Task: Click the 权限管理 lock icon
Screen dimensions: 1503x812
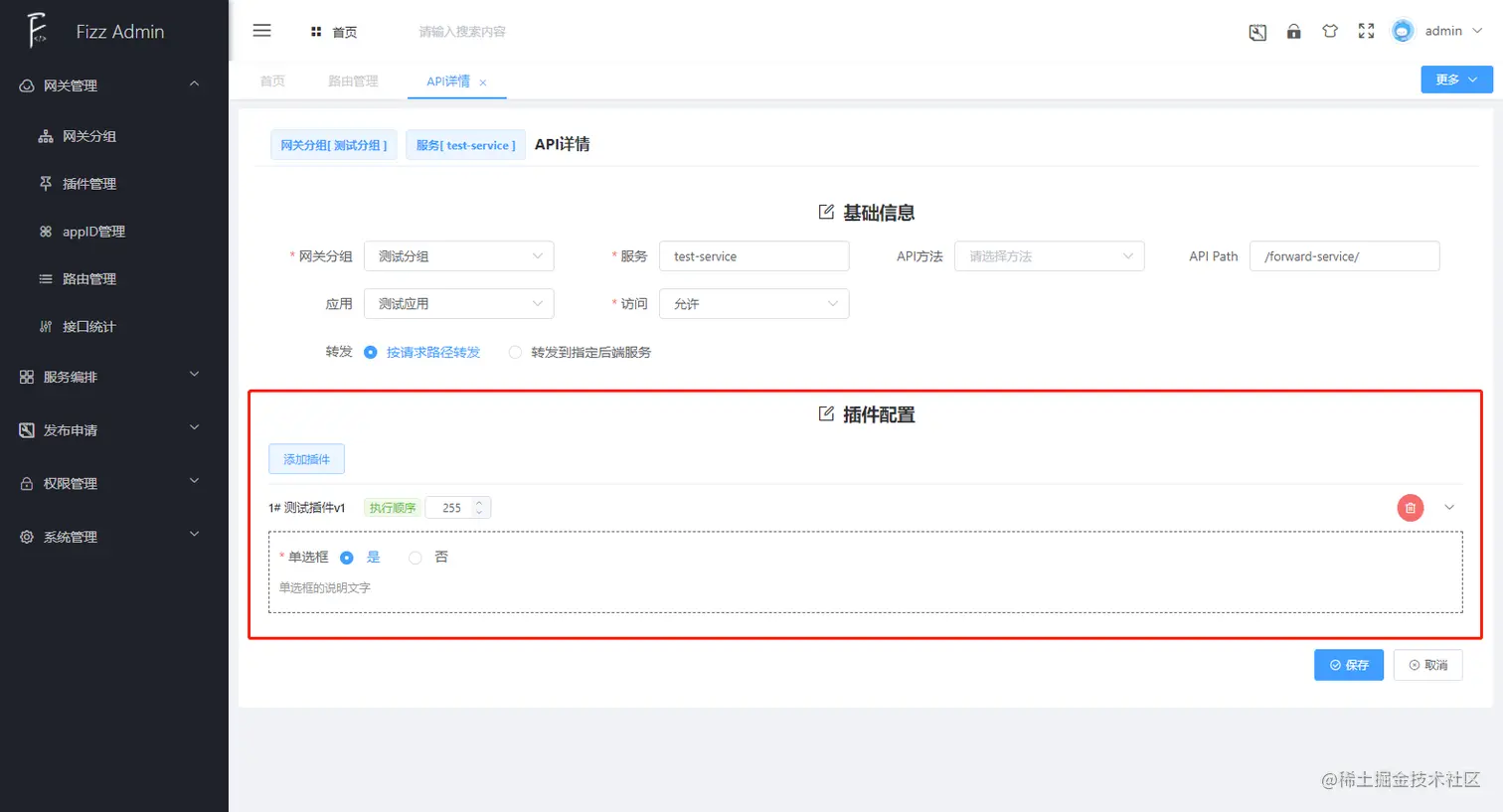Action: click(27, 483)
